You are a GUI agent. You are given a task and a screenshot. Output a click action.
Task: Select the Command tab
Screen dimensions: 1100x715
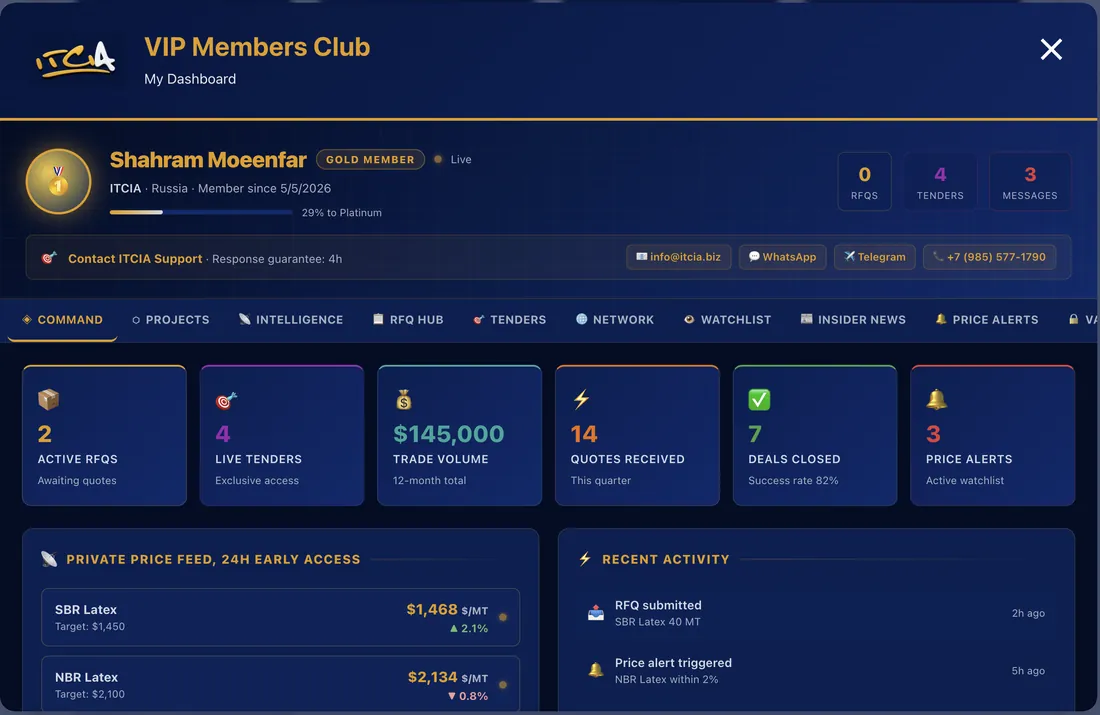[x=62, y=319]
